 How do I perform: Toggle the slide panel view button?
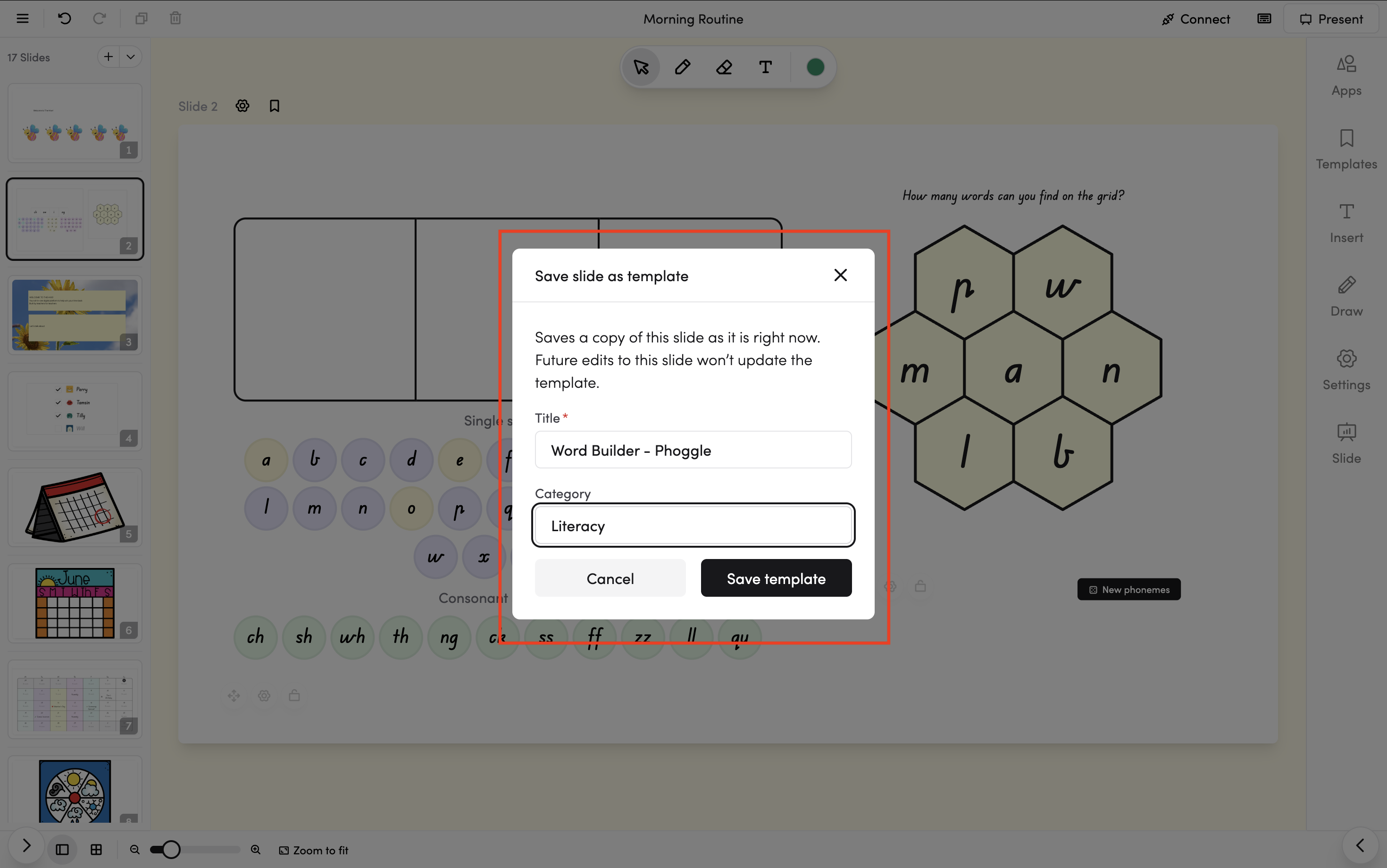62,850
